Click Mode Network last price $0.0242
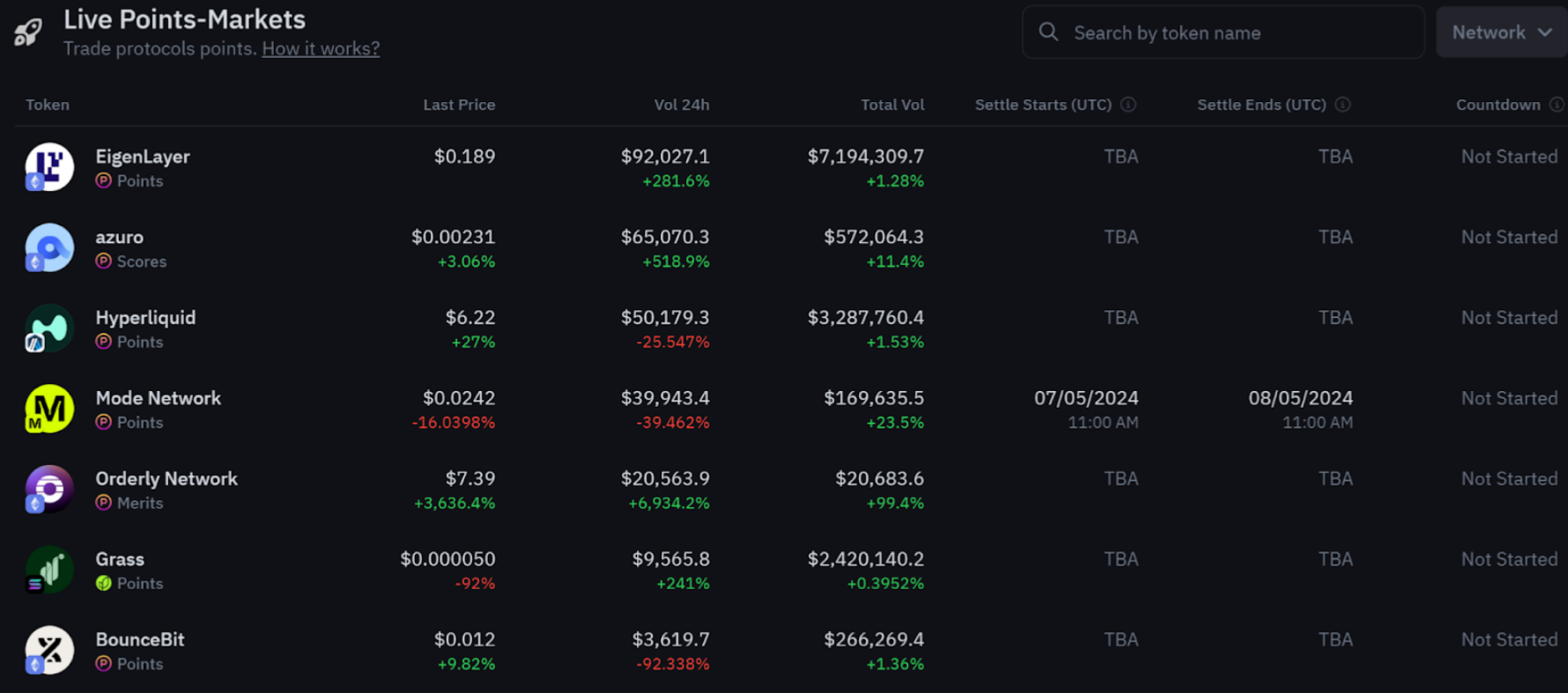1568x693 pixels. point(459,398)
